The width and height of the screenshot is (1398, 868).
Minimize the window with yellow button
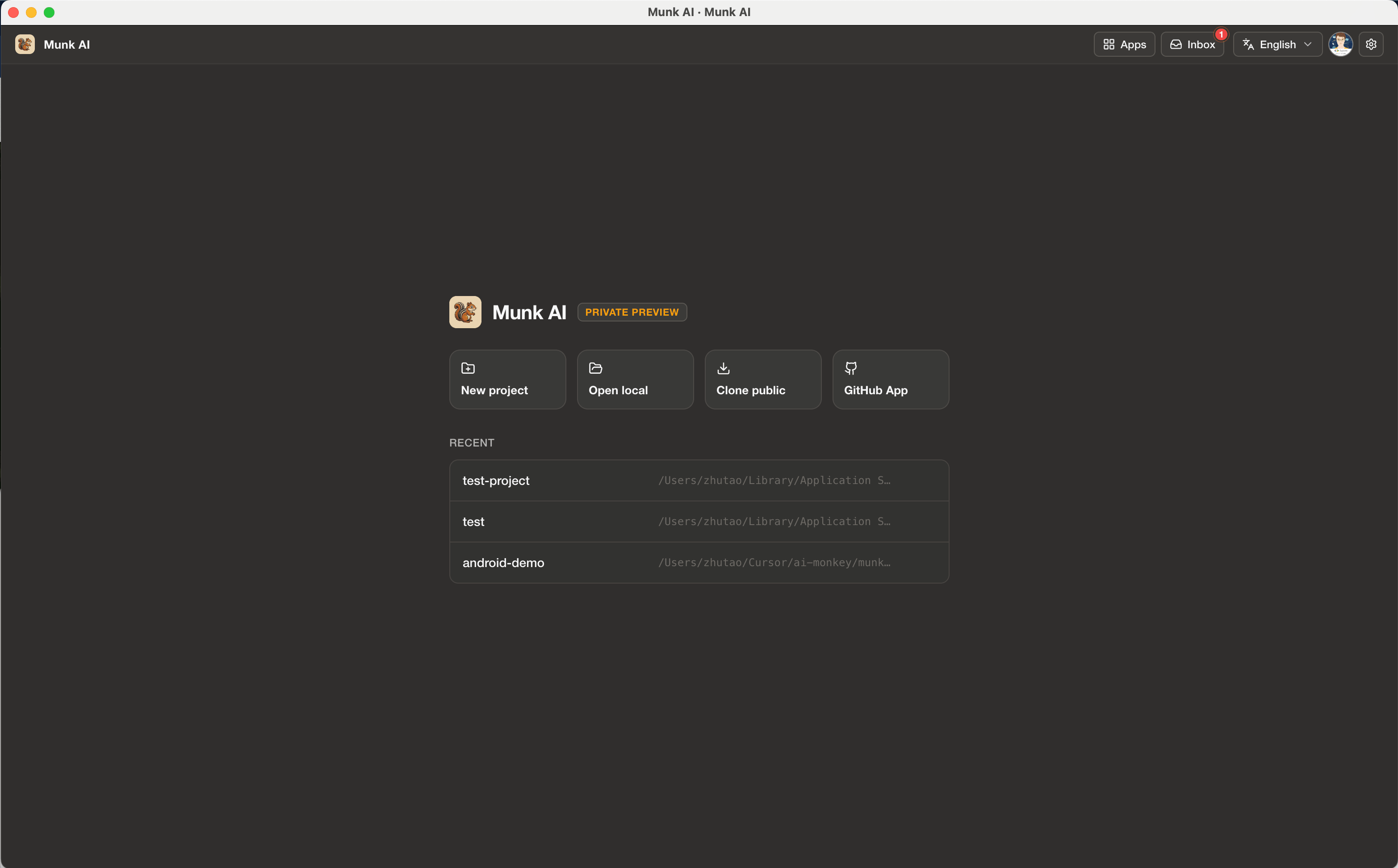point(32,12)
